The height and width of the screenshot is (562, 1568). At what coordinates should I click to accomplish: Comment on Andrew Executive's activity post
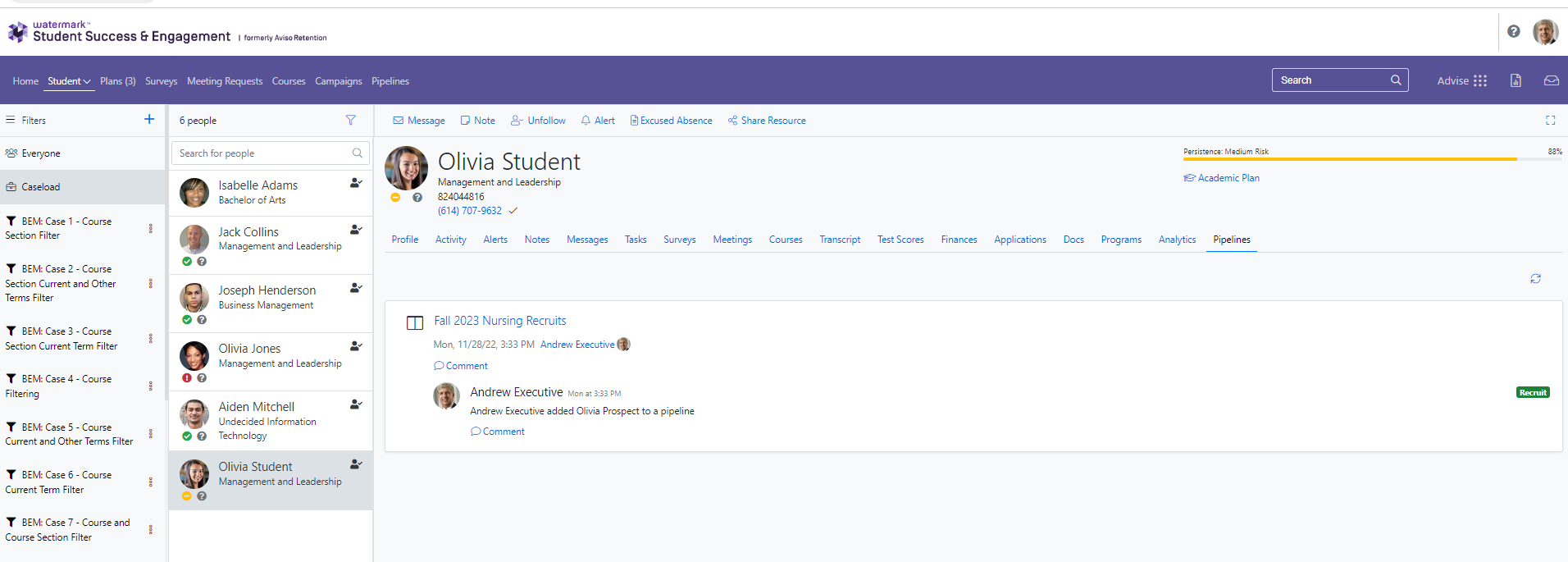pos(498,432)
